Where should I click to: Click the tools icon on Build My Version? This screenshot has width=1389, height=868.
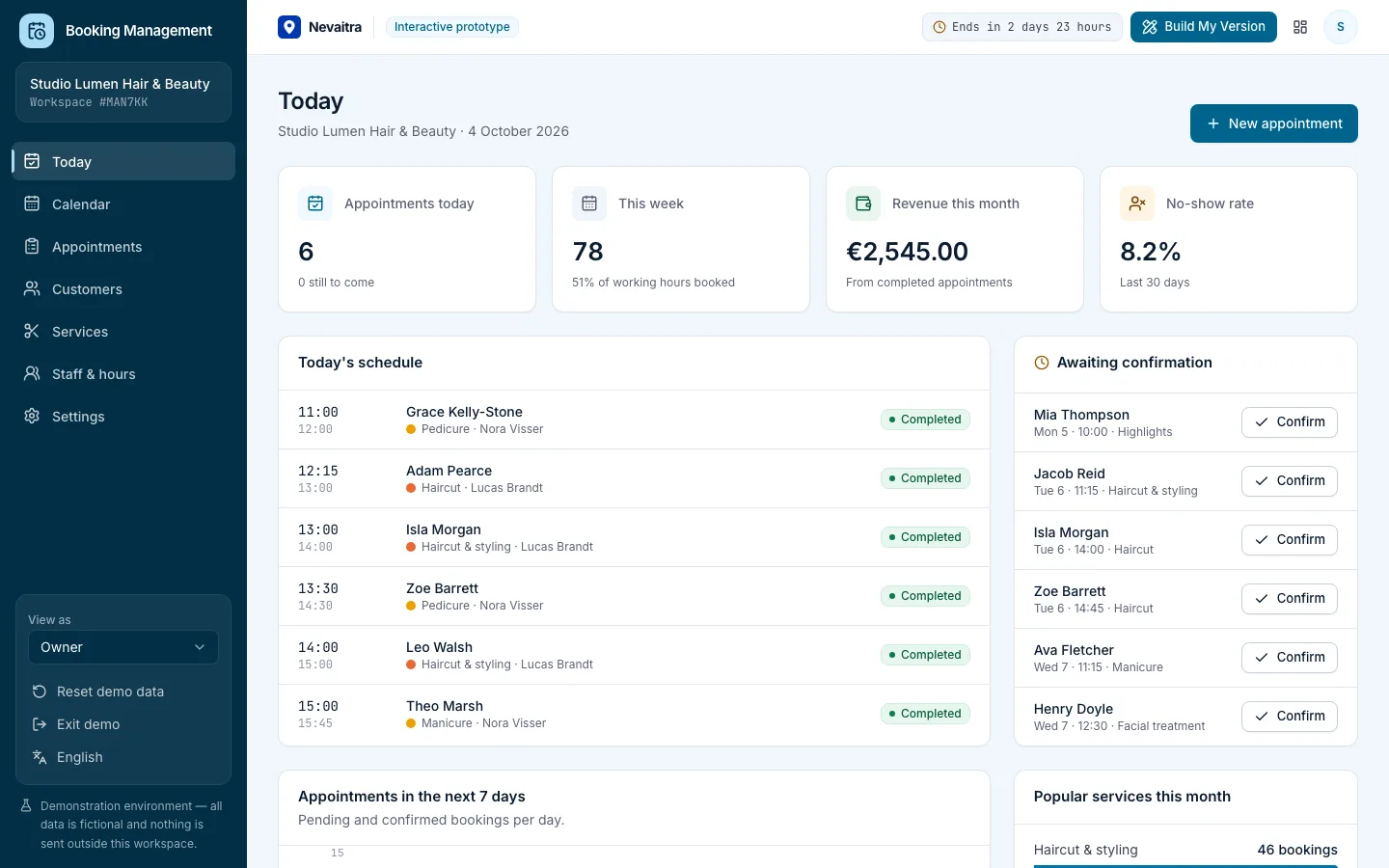tap(1150, 27)
